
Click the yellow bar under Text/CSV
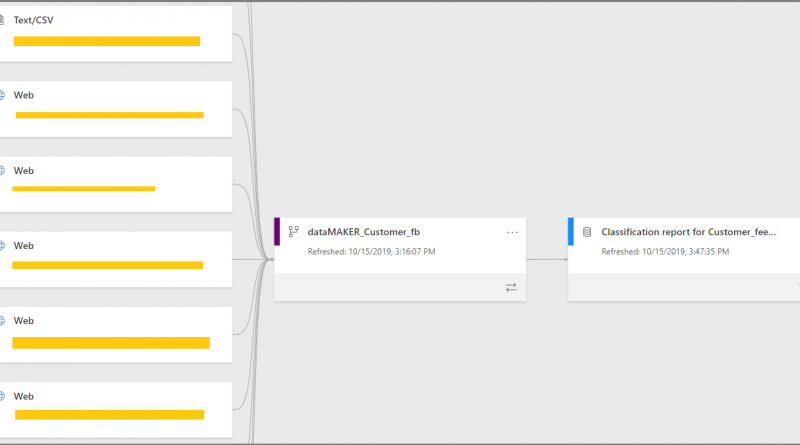[106, 41]
